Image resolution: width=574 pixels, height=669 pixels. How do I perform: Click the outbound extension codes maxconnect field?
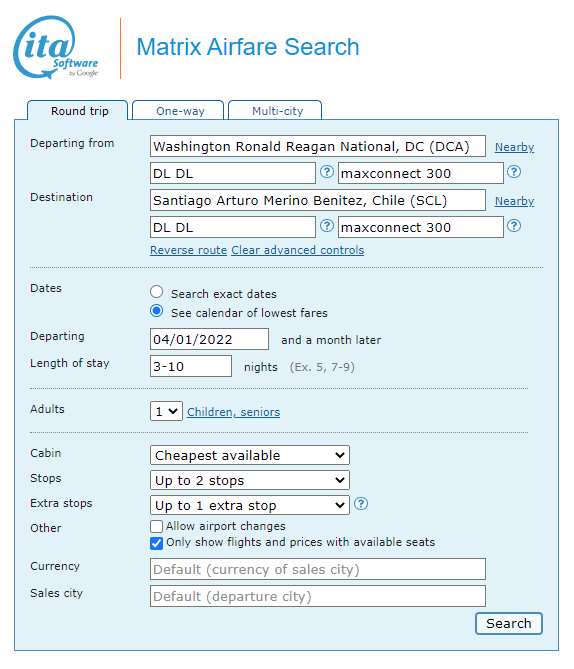[421, 173]
